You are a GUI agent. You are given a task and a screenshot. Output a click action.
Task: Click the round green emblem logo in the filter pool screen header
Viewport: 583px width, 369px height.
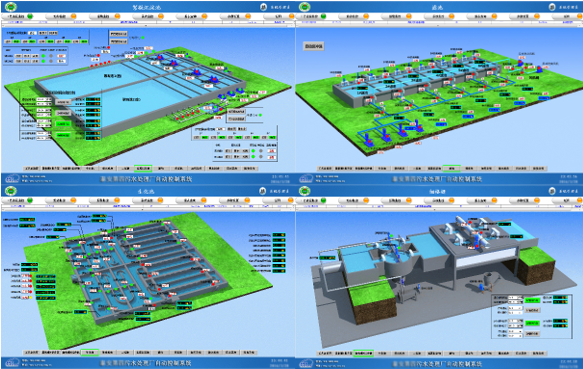click(x=305, y=7)
